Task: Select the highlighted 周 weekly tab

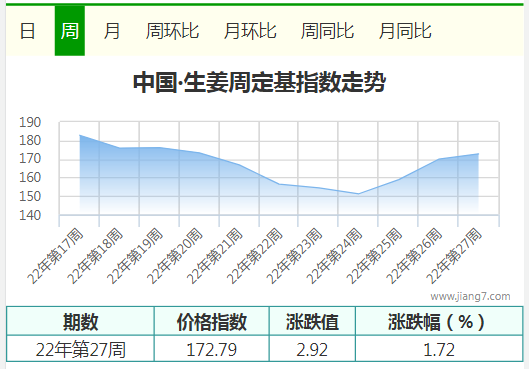Action: pos(70,31)
